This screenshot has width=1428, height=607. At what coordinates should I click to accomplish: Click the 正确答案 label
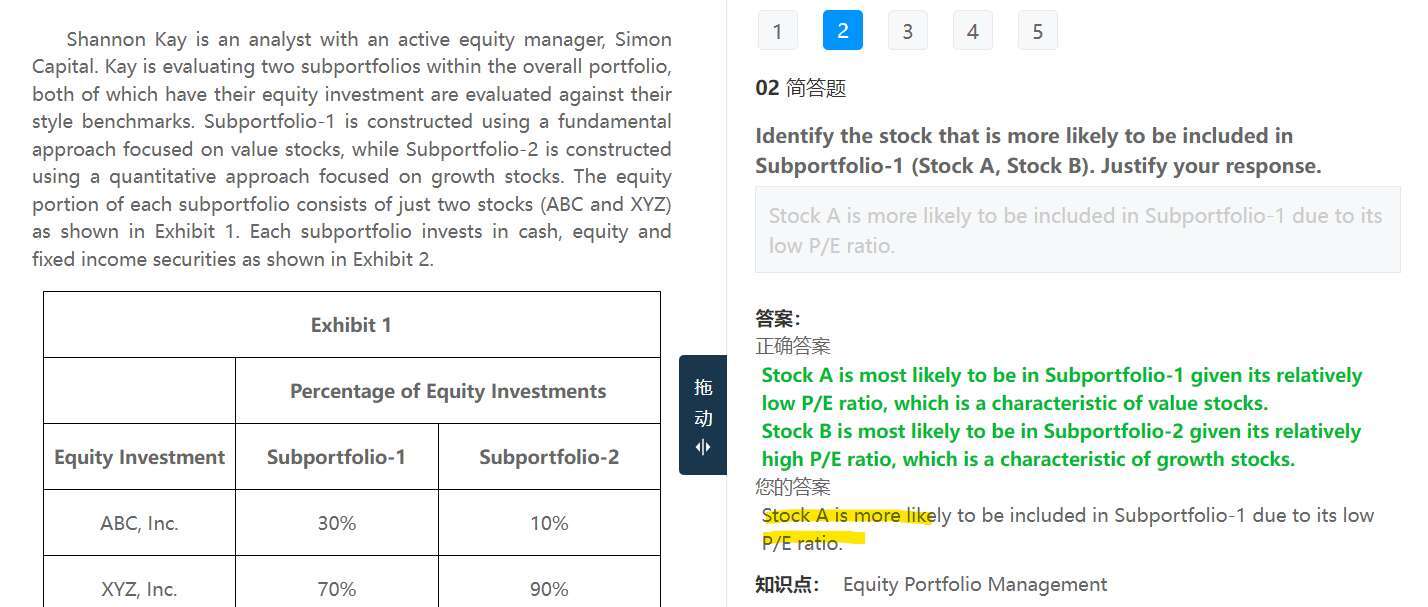(x=793, y=346)
